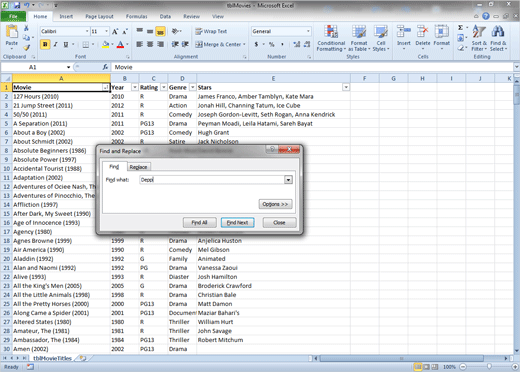Apply red Font Color swatch
The image size is (520, 372).
point(120,44)
